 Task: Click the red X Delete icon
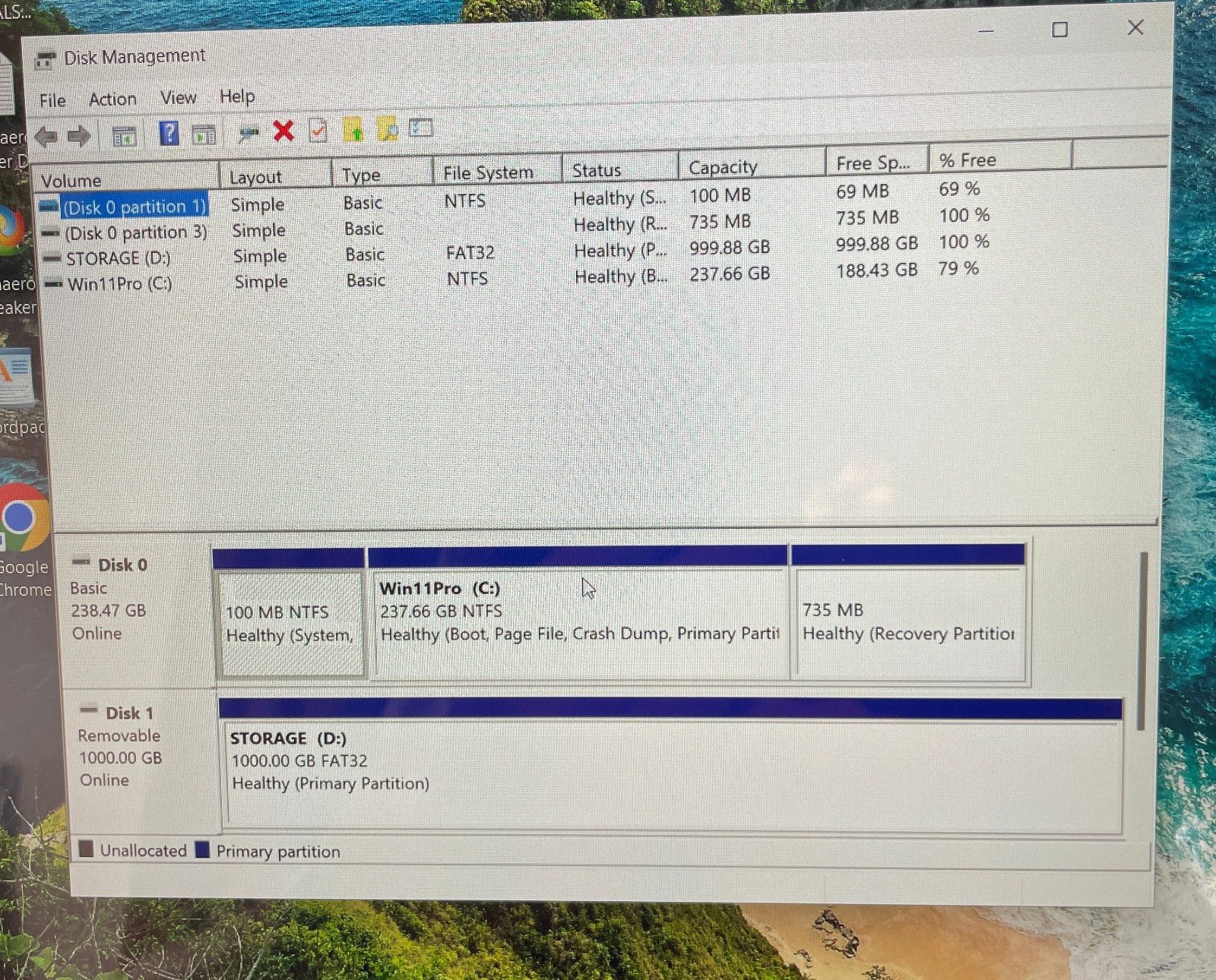coord(283,131)
